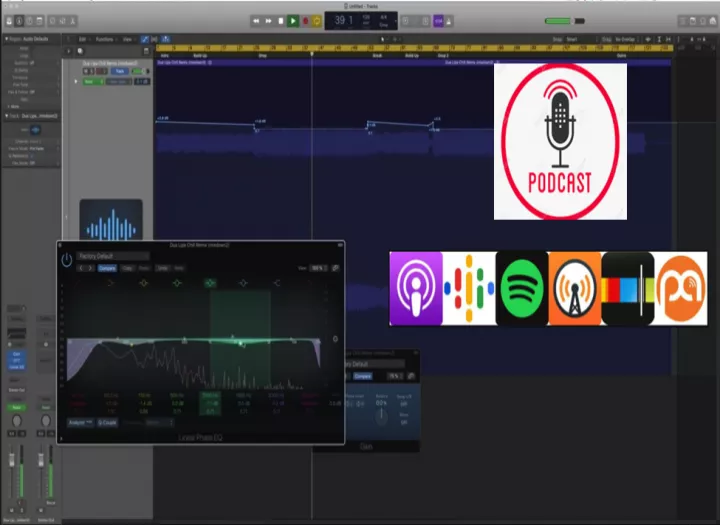The width and height of the screenshot is (720, 525).
Task: Click the Add Track plus button
Action: 68,51
